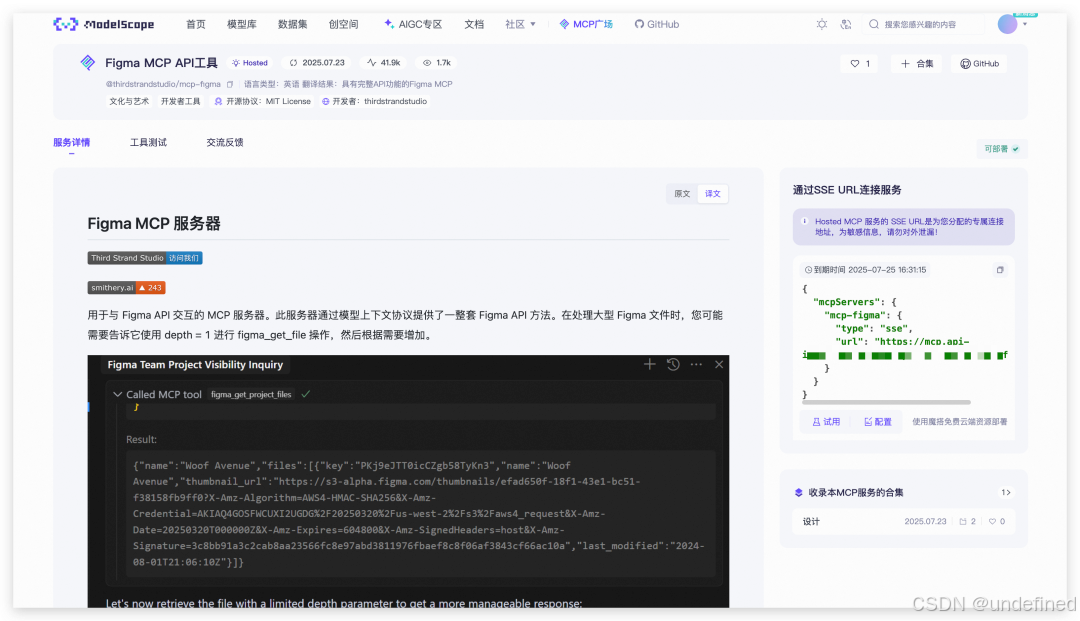The width and height of the screenshot is (1080, 621).
Task: Click the 2025.07.23 update date
Action: [318, 63]
